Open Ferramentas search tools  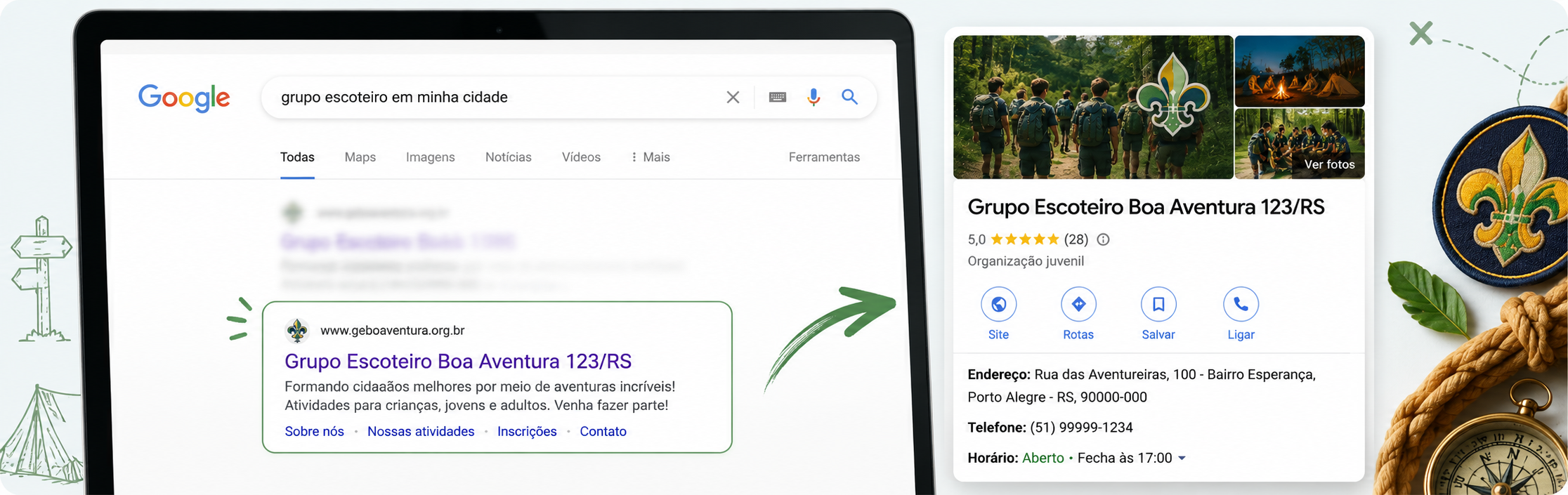[824, 157]
